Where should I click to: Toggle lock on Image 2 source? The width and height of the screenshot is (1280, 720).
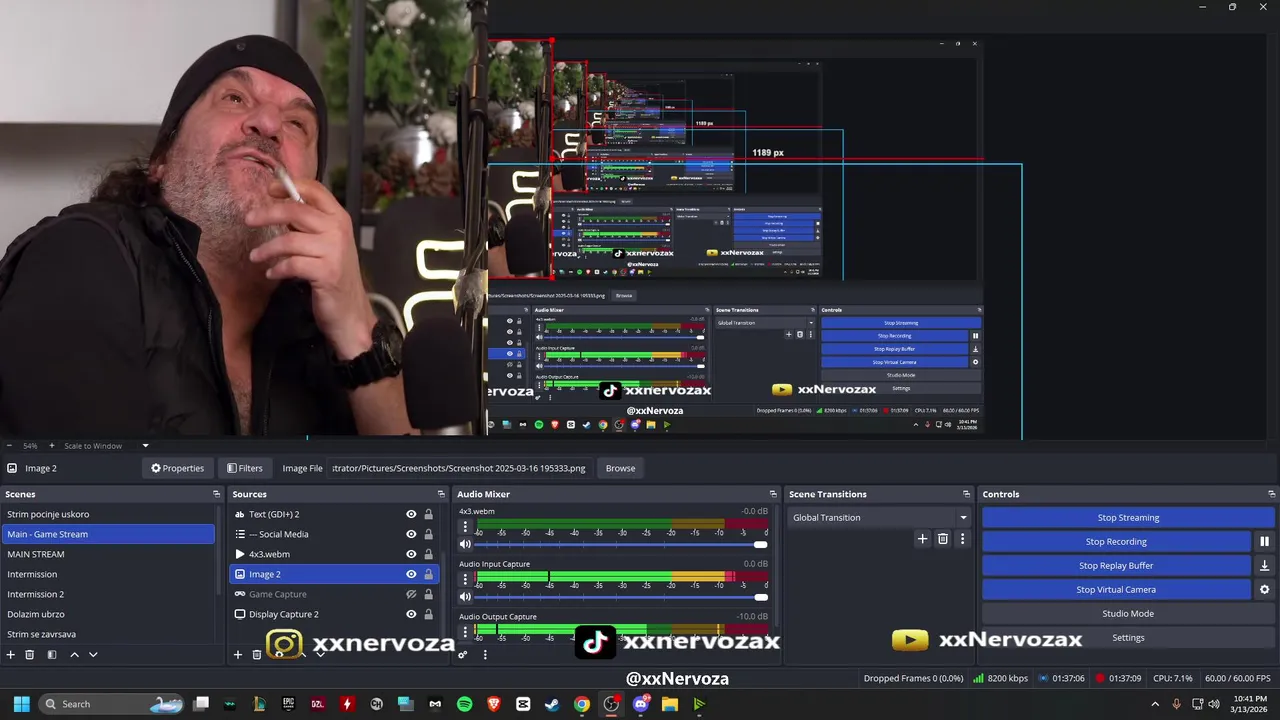point(428,574)
